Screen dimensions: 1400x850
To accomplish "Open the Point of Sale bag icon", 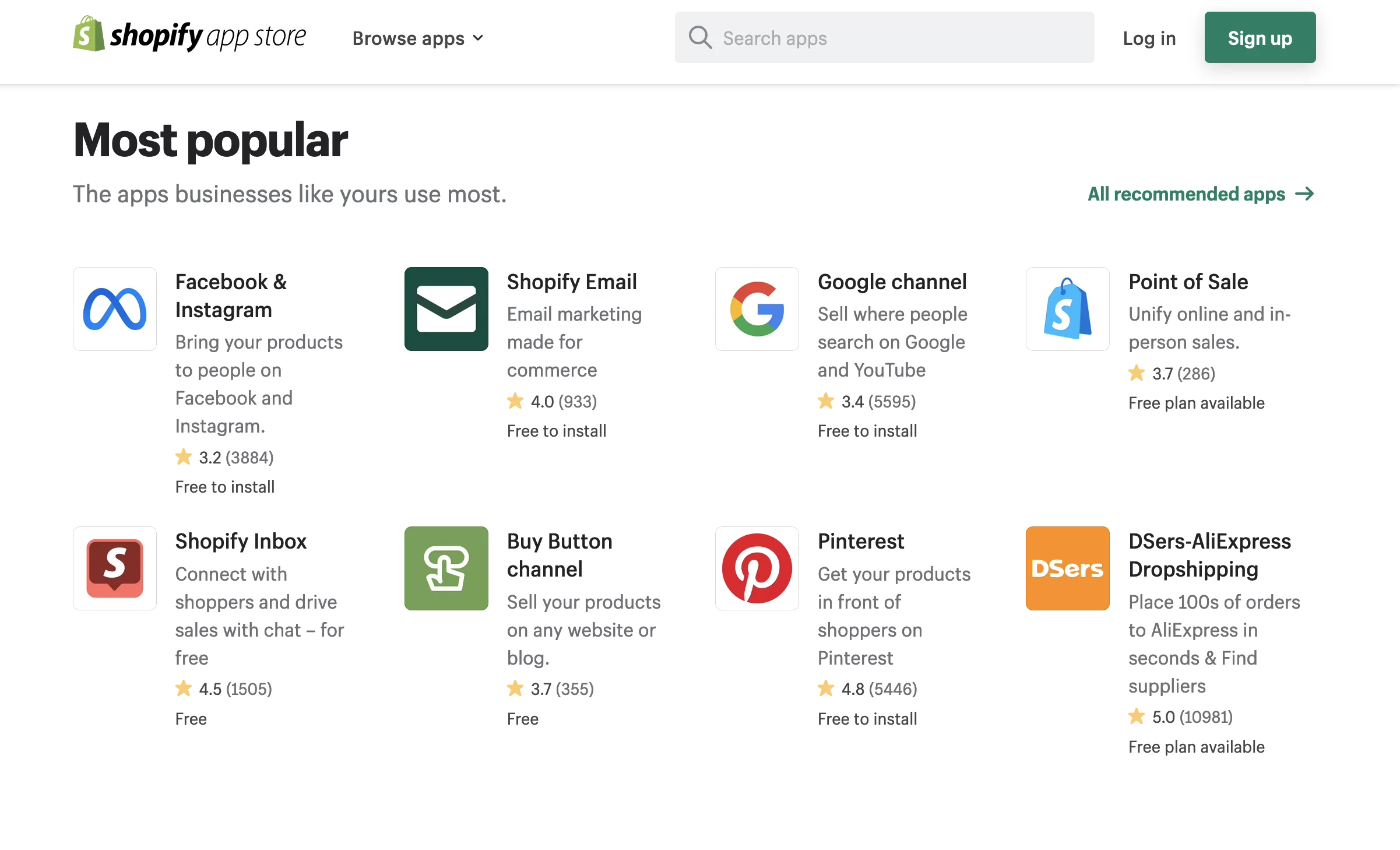I will (x=1068, y=309).
